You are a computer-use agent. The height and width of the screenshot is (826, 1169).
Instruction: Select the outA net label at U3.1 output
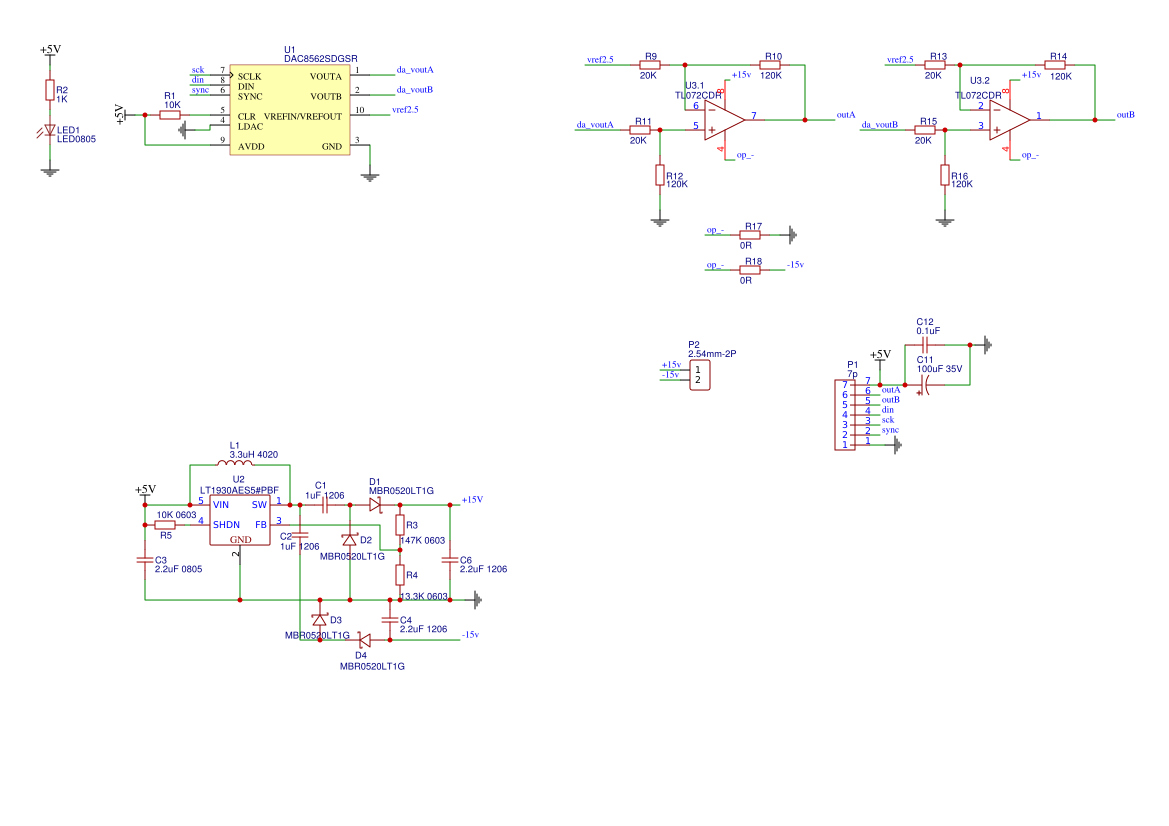point(846,115)
